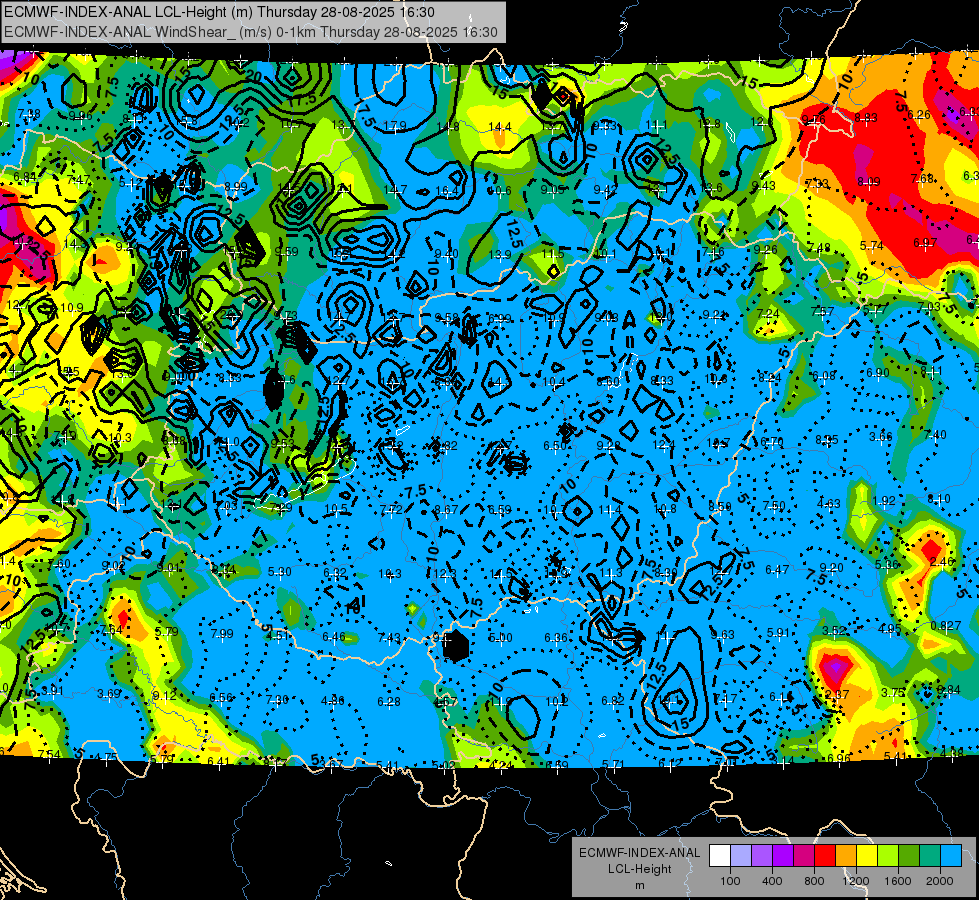Click the 3.52 wind shear value
This screenshot has width=979, height=900.
click(834, 631)
